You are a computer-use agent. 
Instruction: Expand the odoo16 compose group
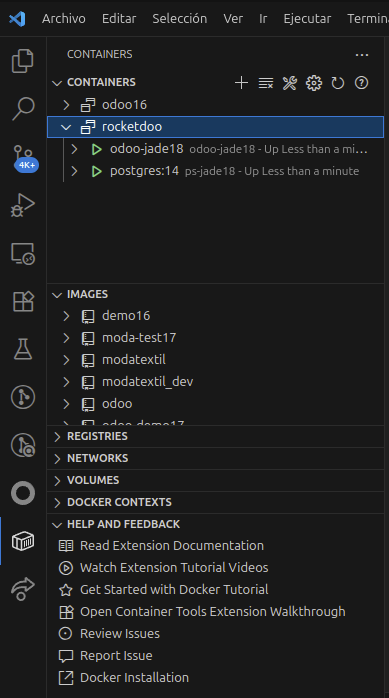pyautogui.click(x=66, y=105)
